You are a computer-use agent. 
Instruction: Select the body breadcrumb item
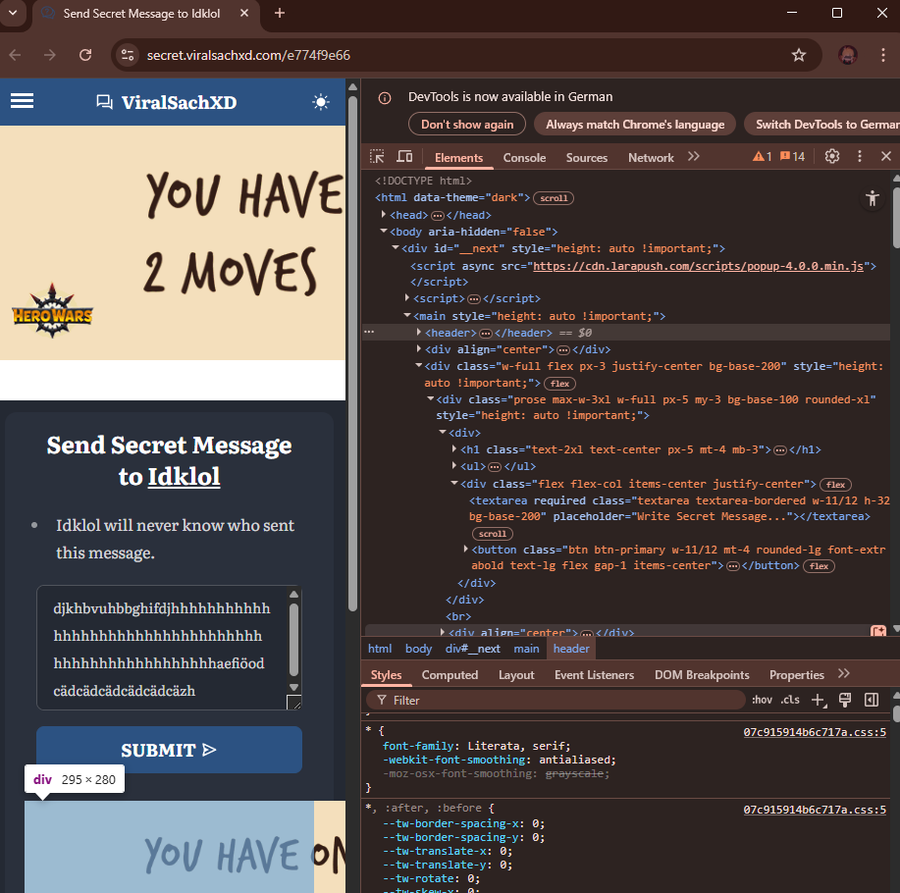click(x=418, y=649)
